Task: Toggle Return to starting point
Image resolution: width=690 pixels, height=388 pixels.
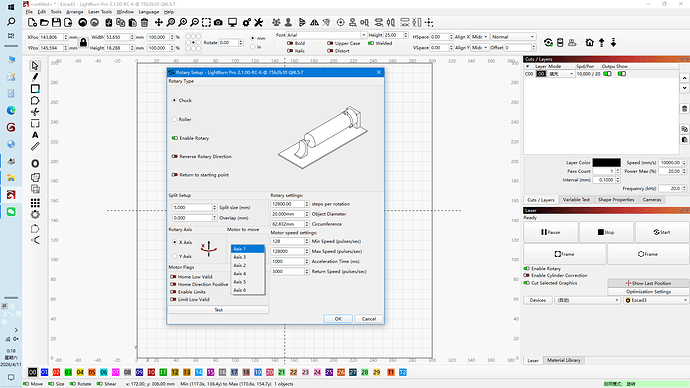Action: point(175,175)
